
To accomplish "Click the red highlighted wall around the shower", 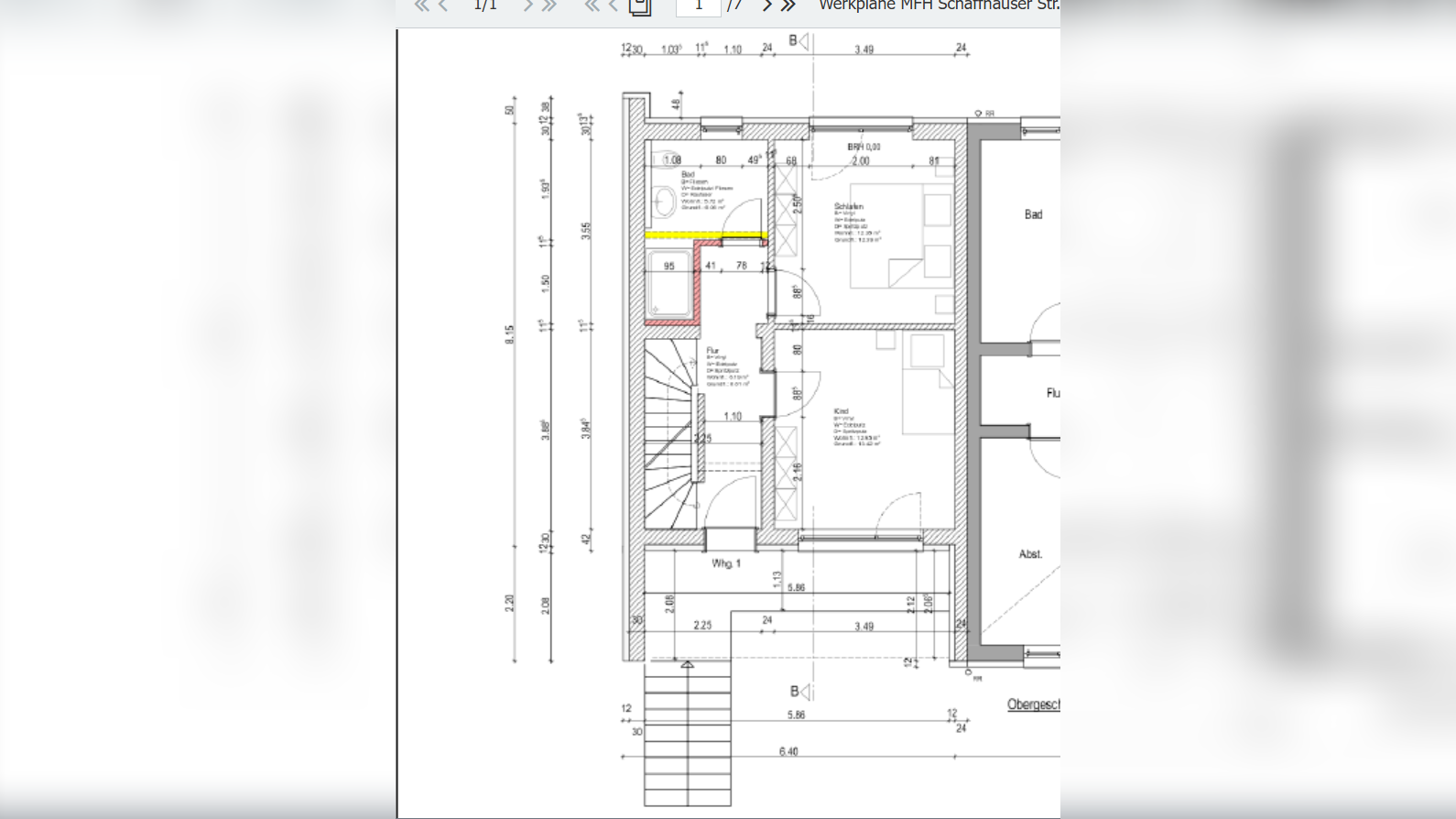I will (x=697, y=284).
